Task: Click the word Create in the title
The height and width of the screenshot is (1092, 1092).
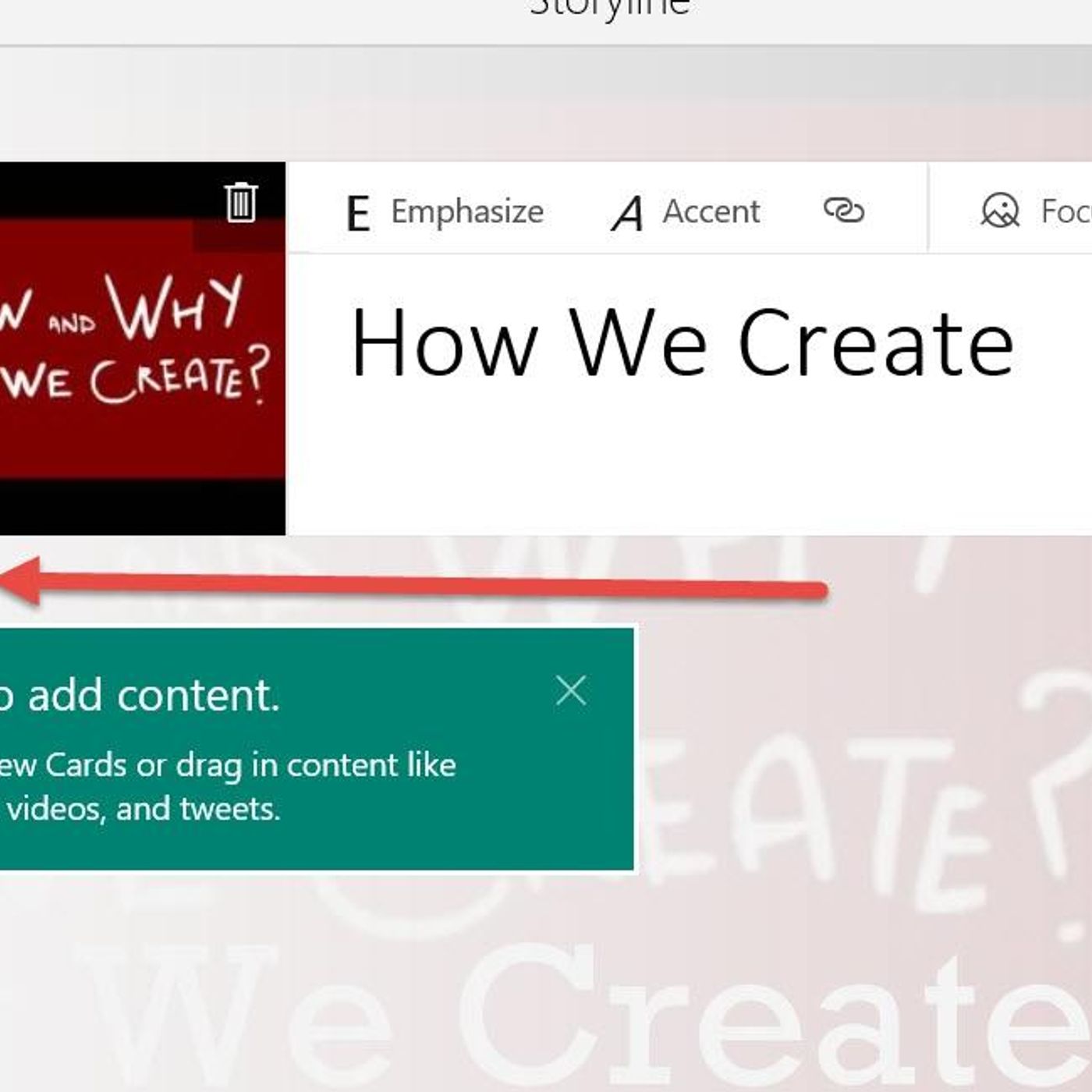Action: point(875,343)
